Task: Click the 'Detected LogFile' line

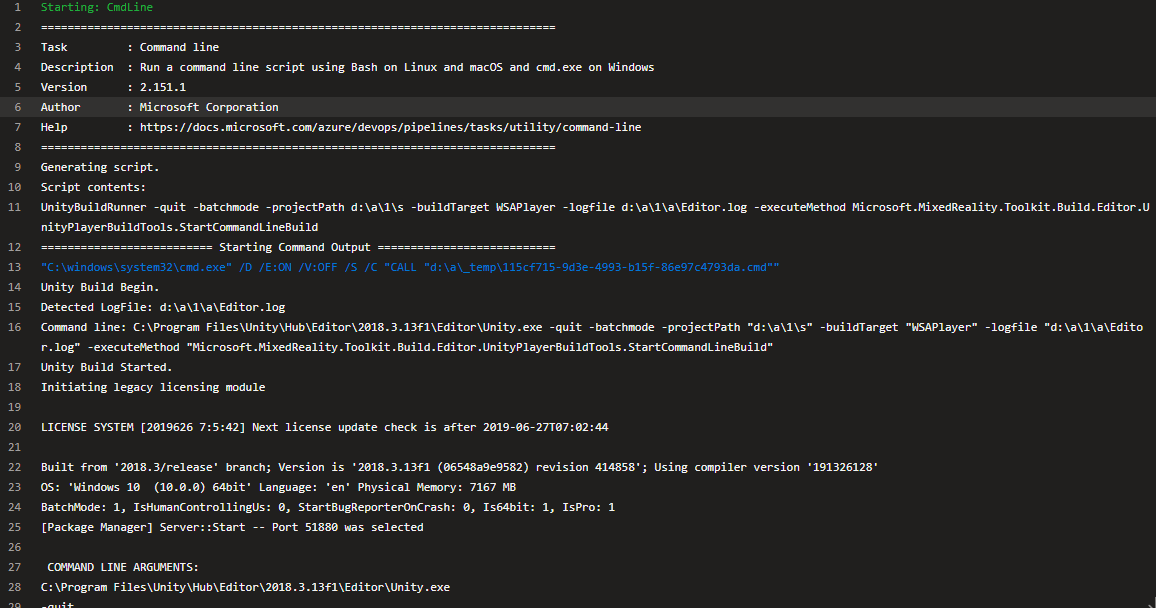Action: pos(163,307)
